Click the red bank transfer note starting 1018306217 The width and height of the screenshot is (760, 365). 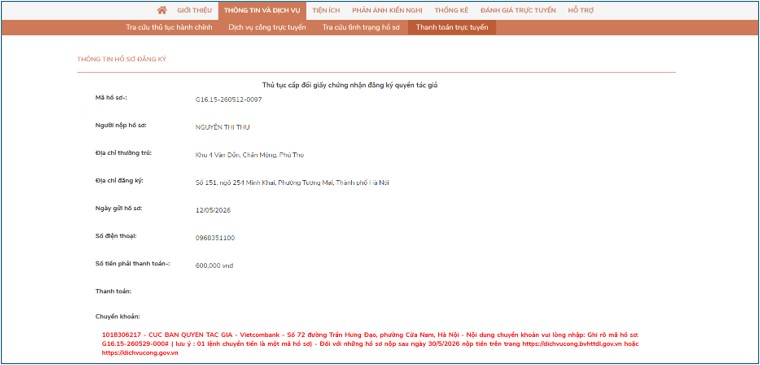(370, 344)
